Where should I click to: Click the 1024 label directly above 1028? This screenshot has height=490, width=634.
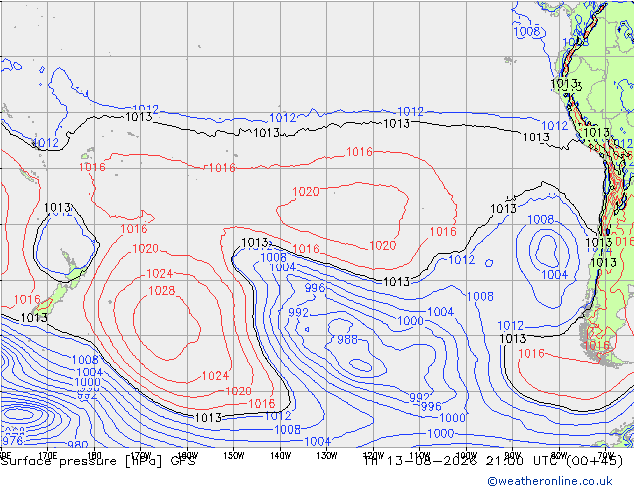159,274
